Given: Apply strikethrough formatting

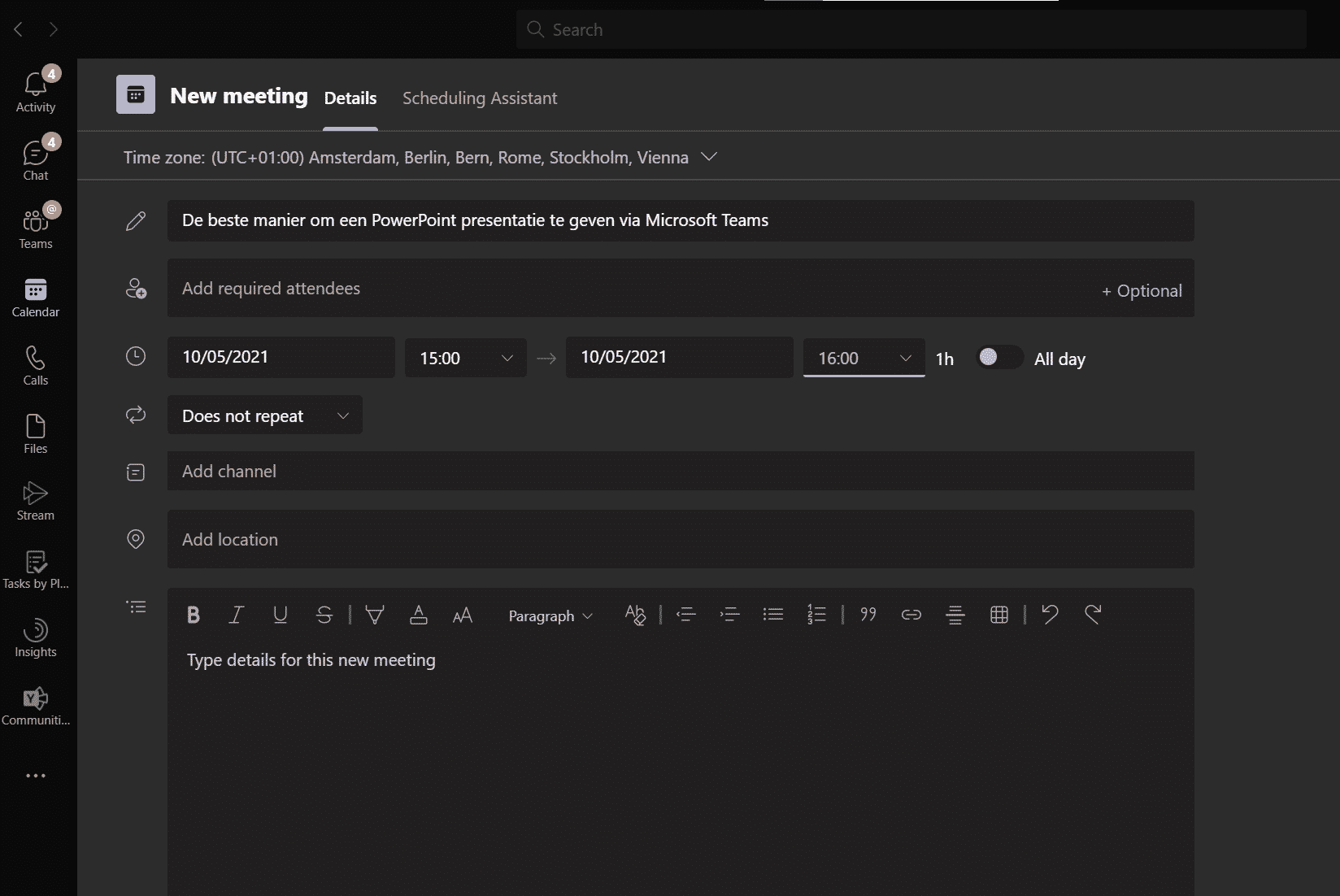Looking at the screenshot, I should click(324, 615).
